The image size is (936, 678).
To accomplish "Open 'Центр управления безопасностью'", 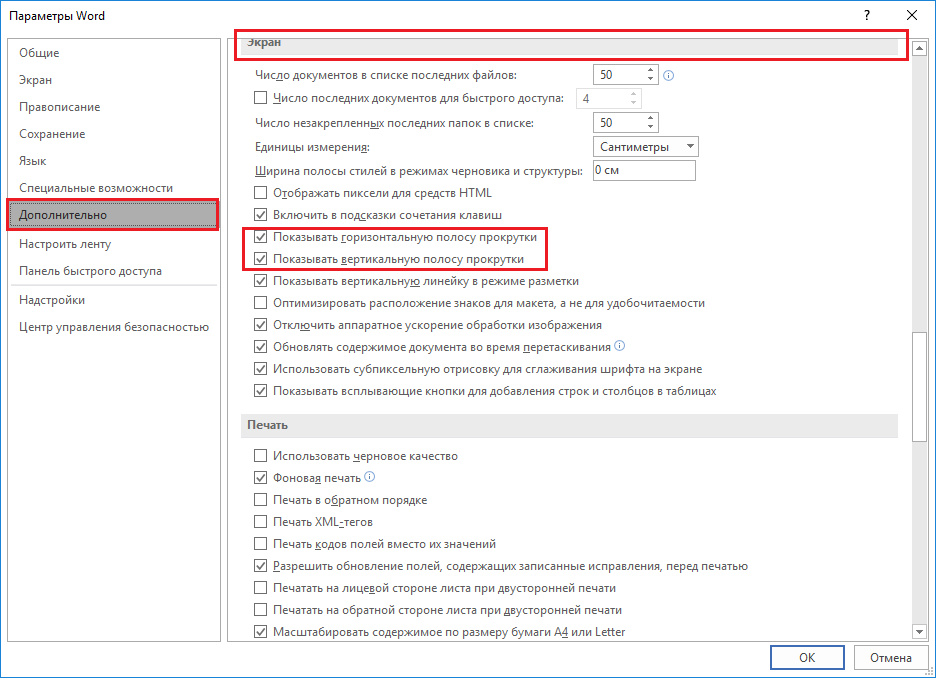I will coord(113,326).
